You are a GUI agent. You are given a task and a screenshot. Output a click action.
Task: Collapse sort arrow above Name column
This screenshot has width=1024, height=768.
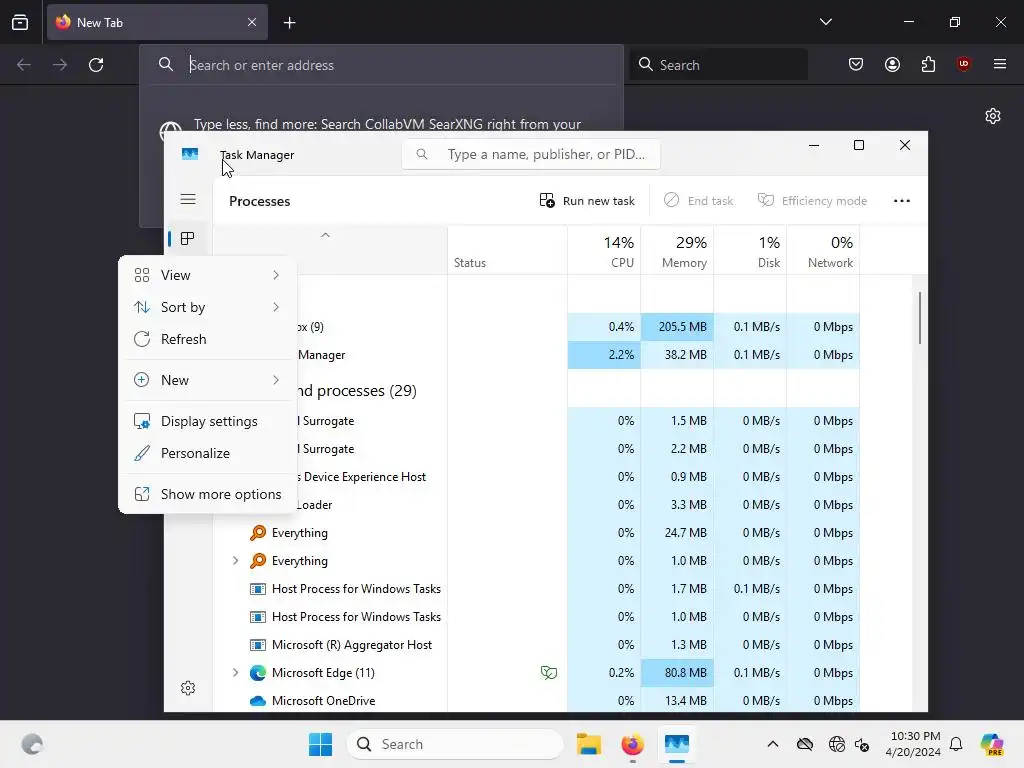(325, 235)
